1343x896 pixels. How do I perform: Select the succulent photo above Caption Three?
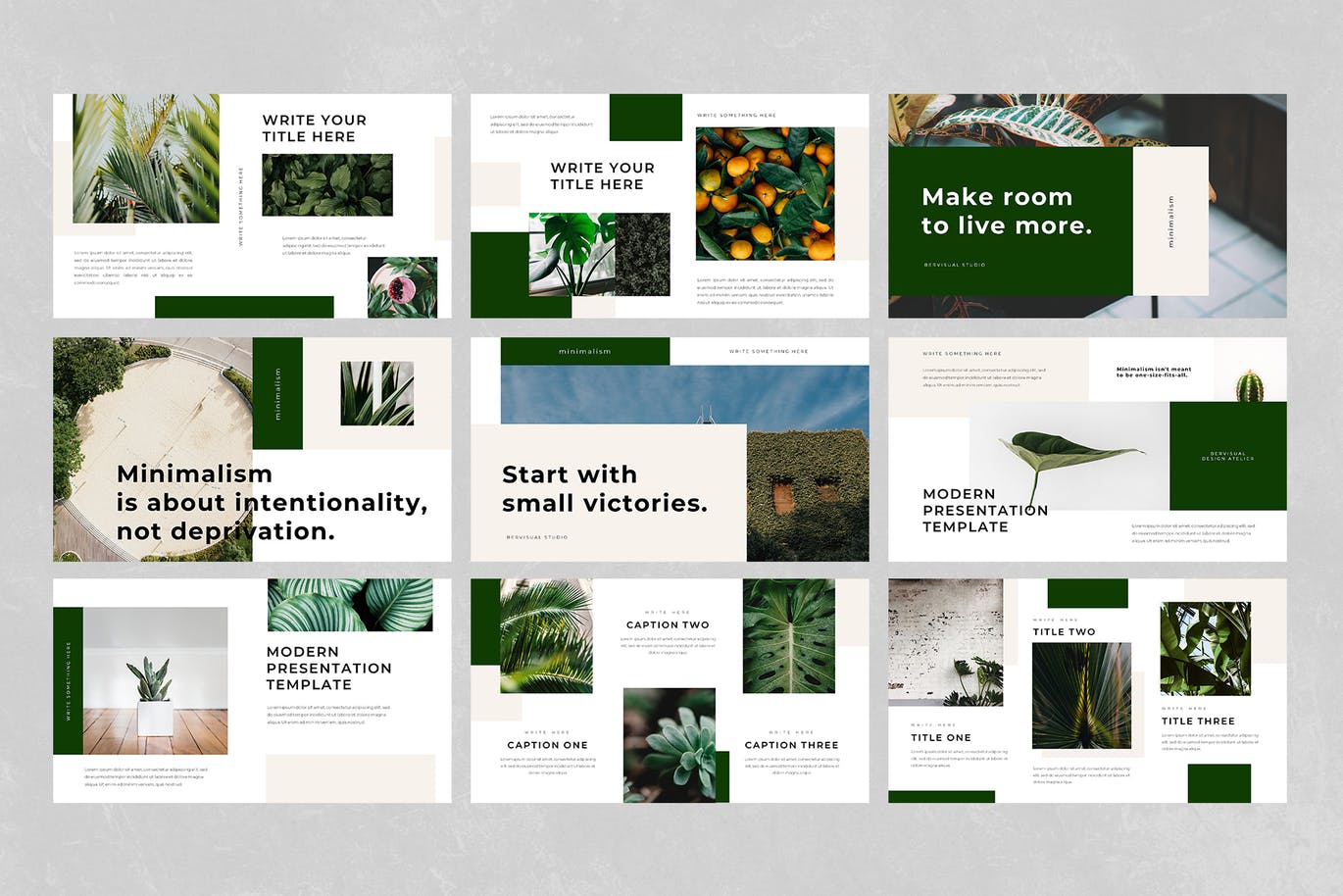tap(670, 744)
